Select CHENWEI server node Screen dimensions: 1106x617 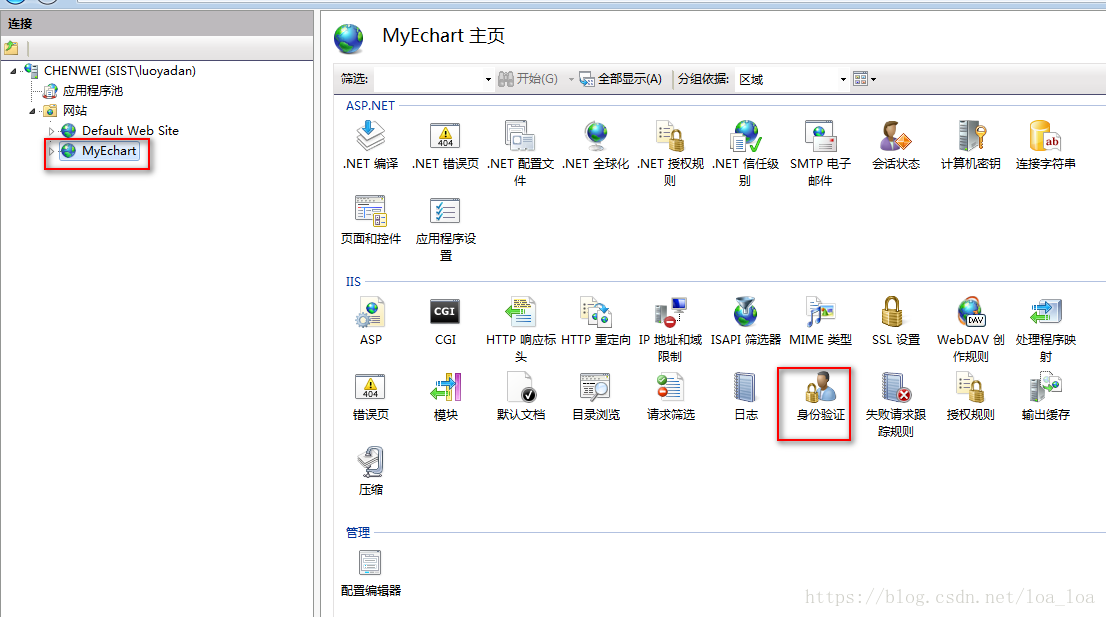(119, 71)
